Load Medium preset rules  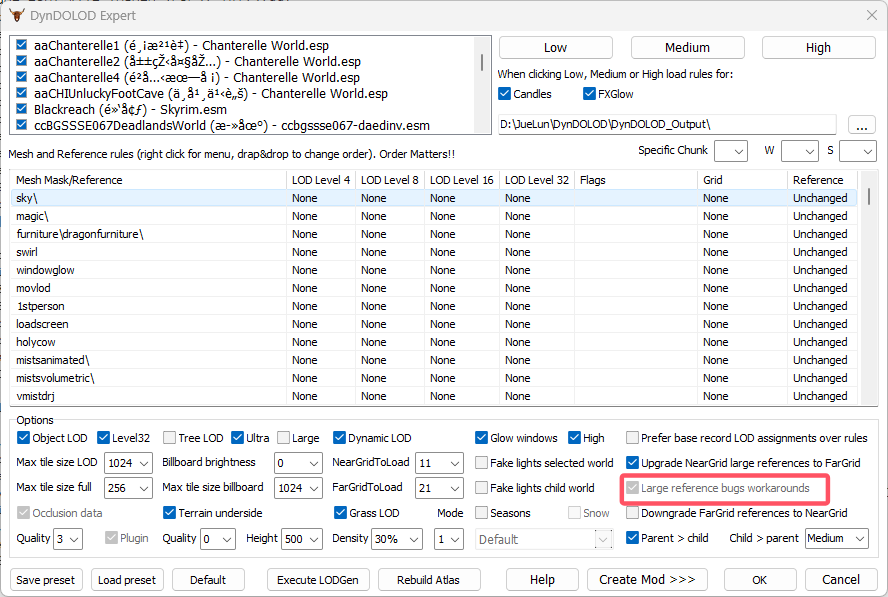coord(687,48)
